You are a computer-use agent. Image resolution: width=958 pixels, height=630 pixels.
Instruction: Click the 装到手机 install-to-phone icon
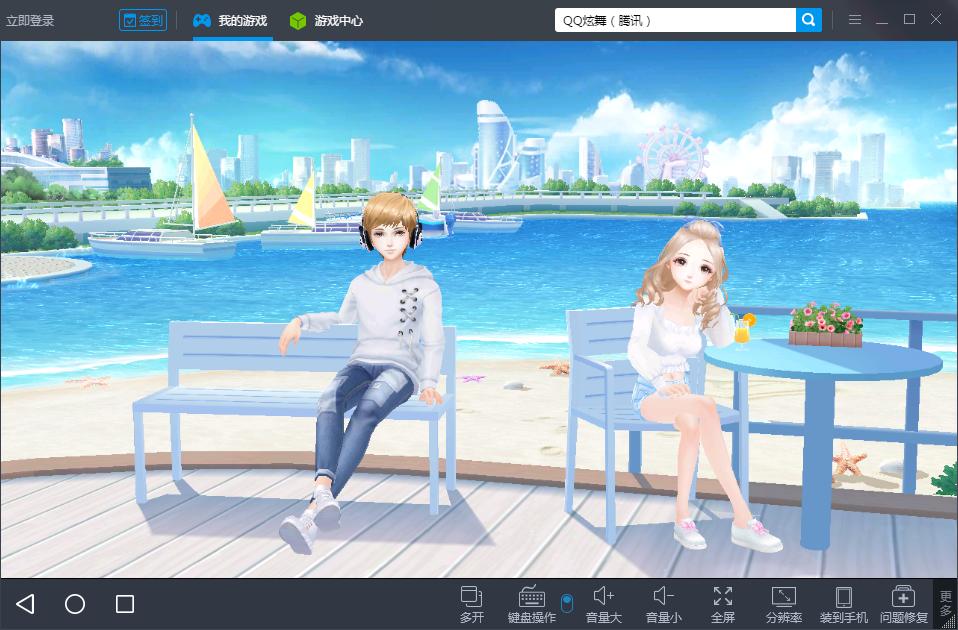tap(844, 604)
